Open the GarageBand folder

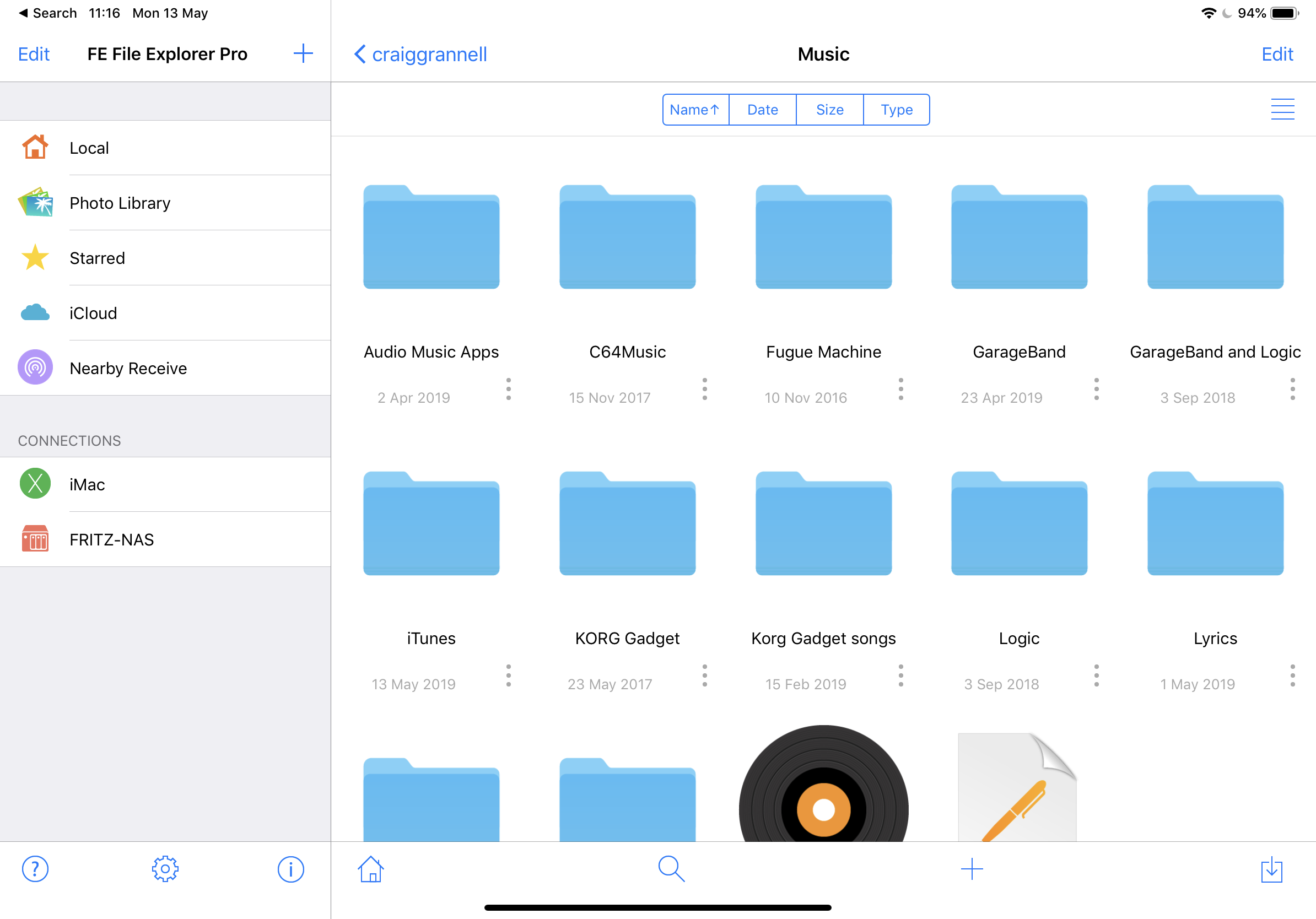point(1020,236)
